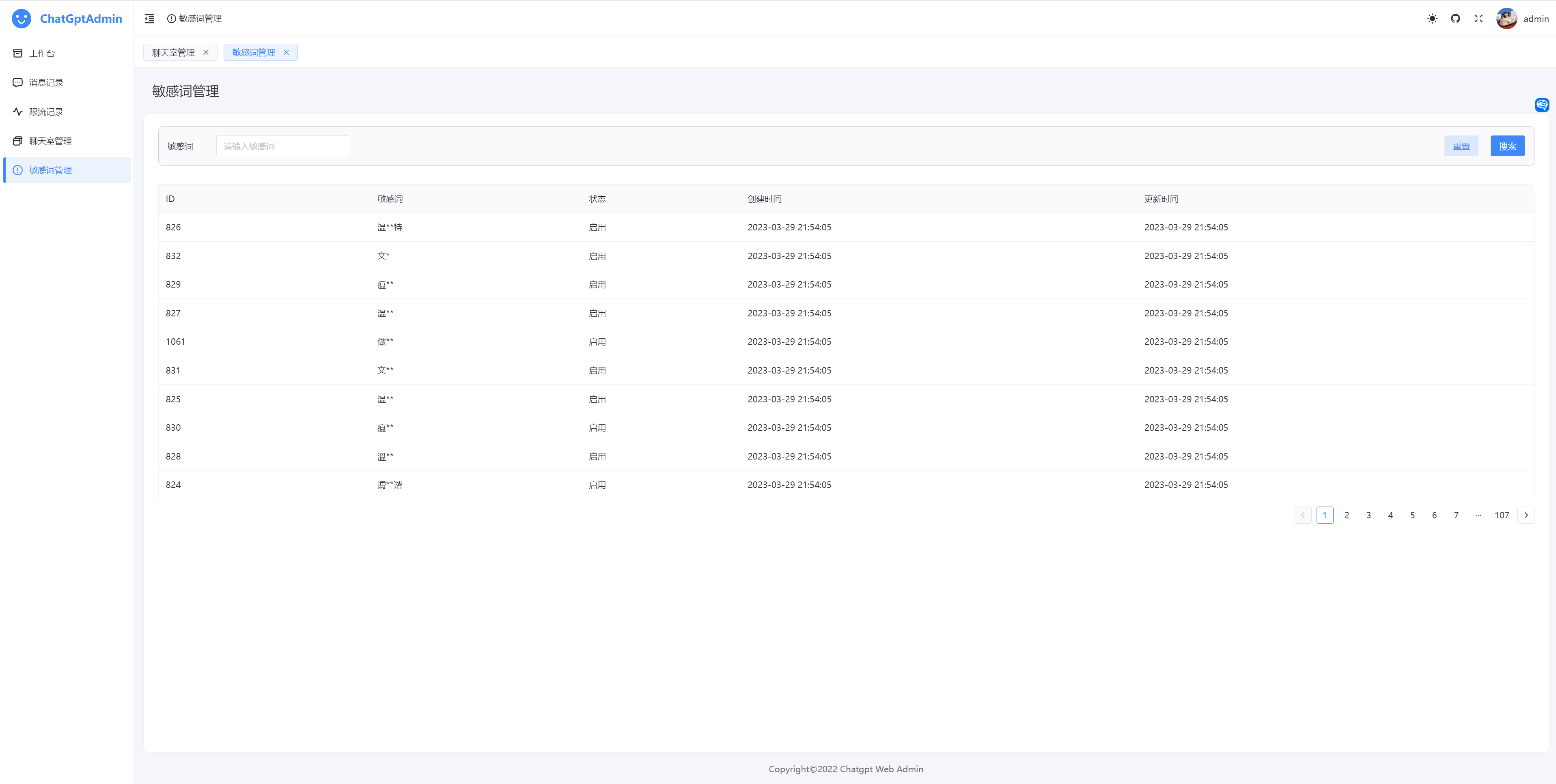Go to 消息记录 in the sidebar
The height and width of the screenshot is (784, 1556).
(x=46, y=83)
